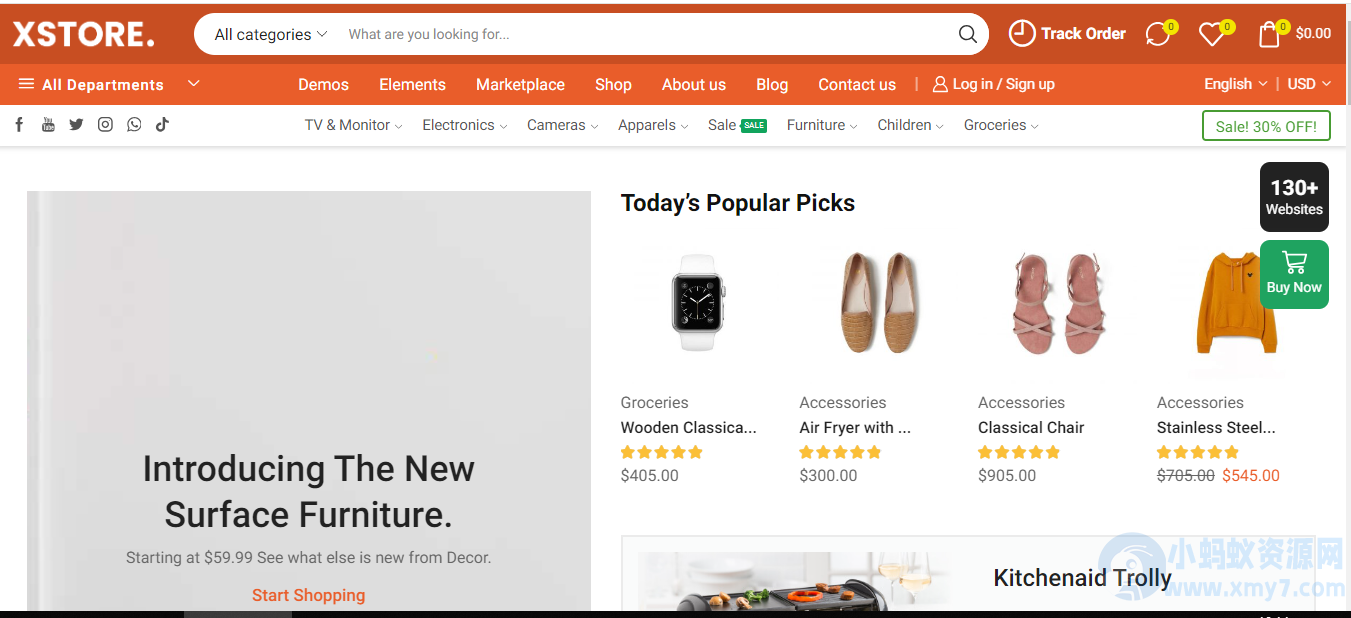Open the Facebook social icon

click(x=19, y=124)
